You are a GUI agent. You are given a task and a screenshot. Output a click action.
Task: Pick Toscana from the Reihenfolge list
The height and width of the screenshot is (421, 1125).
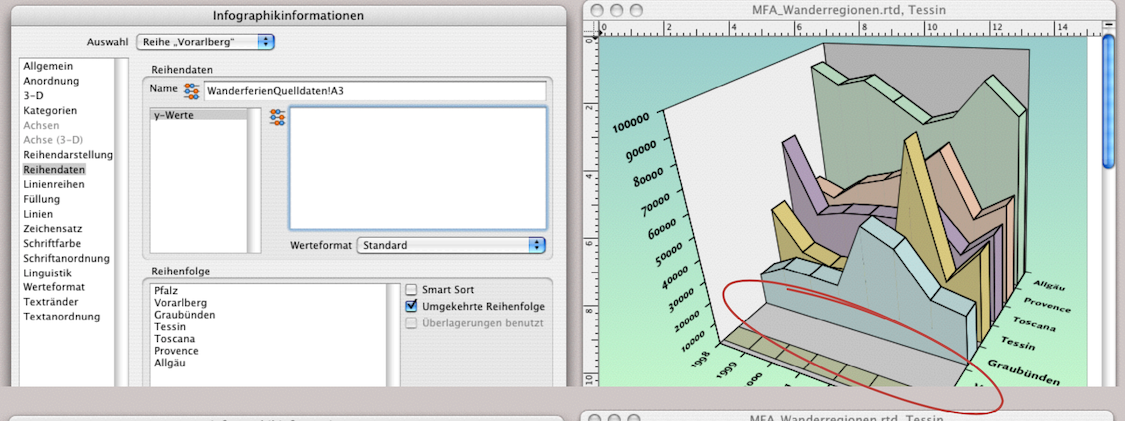click(x=175, y=339)
